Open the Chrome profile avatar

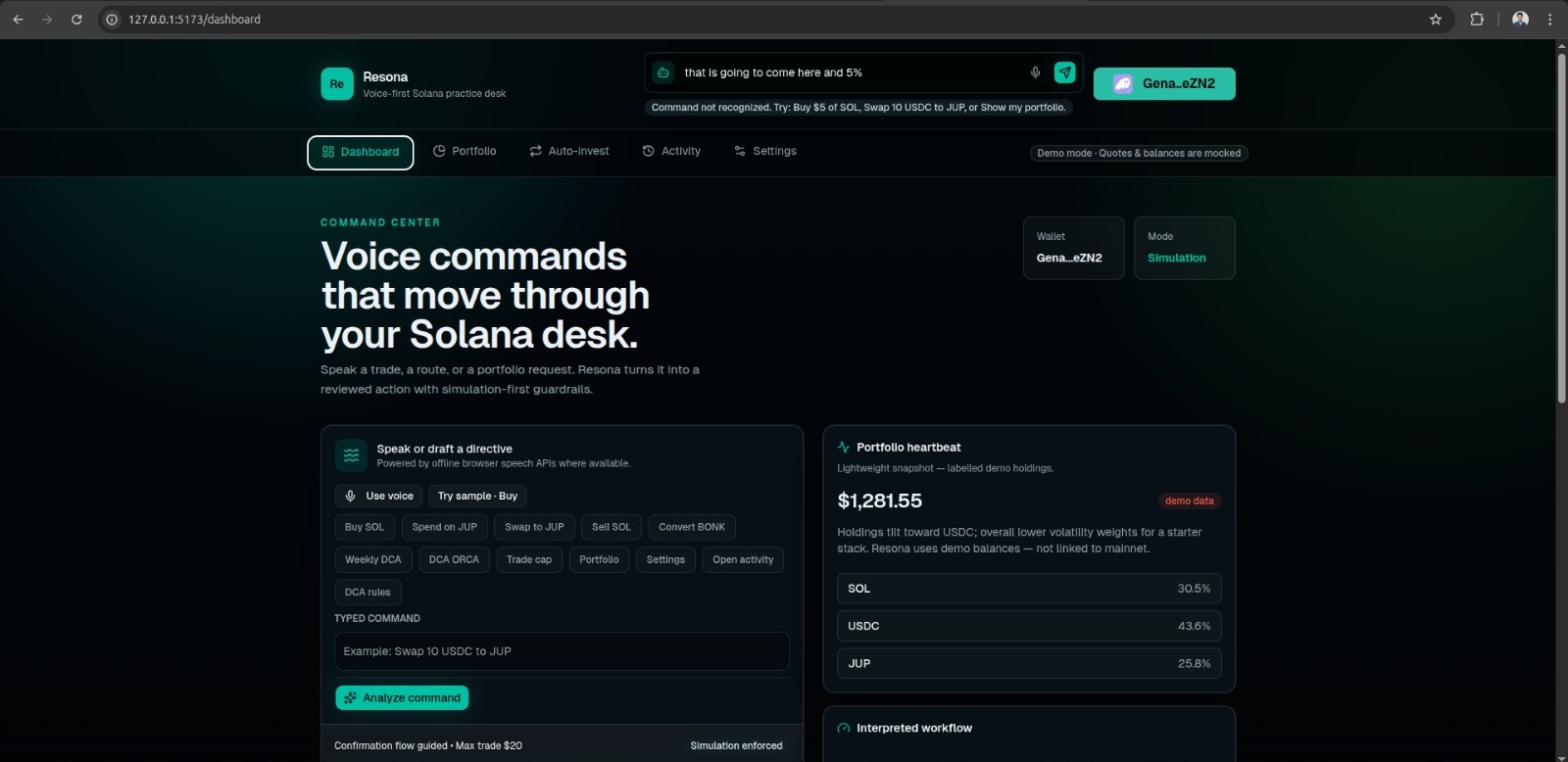coord(1520,20)
